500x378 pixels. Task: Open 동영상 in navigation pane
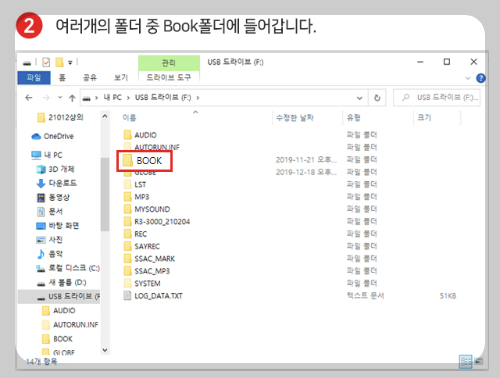click(53, 197)
